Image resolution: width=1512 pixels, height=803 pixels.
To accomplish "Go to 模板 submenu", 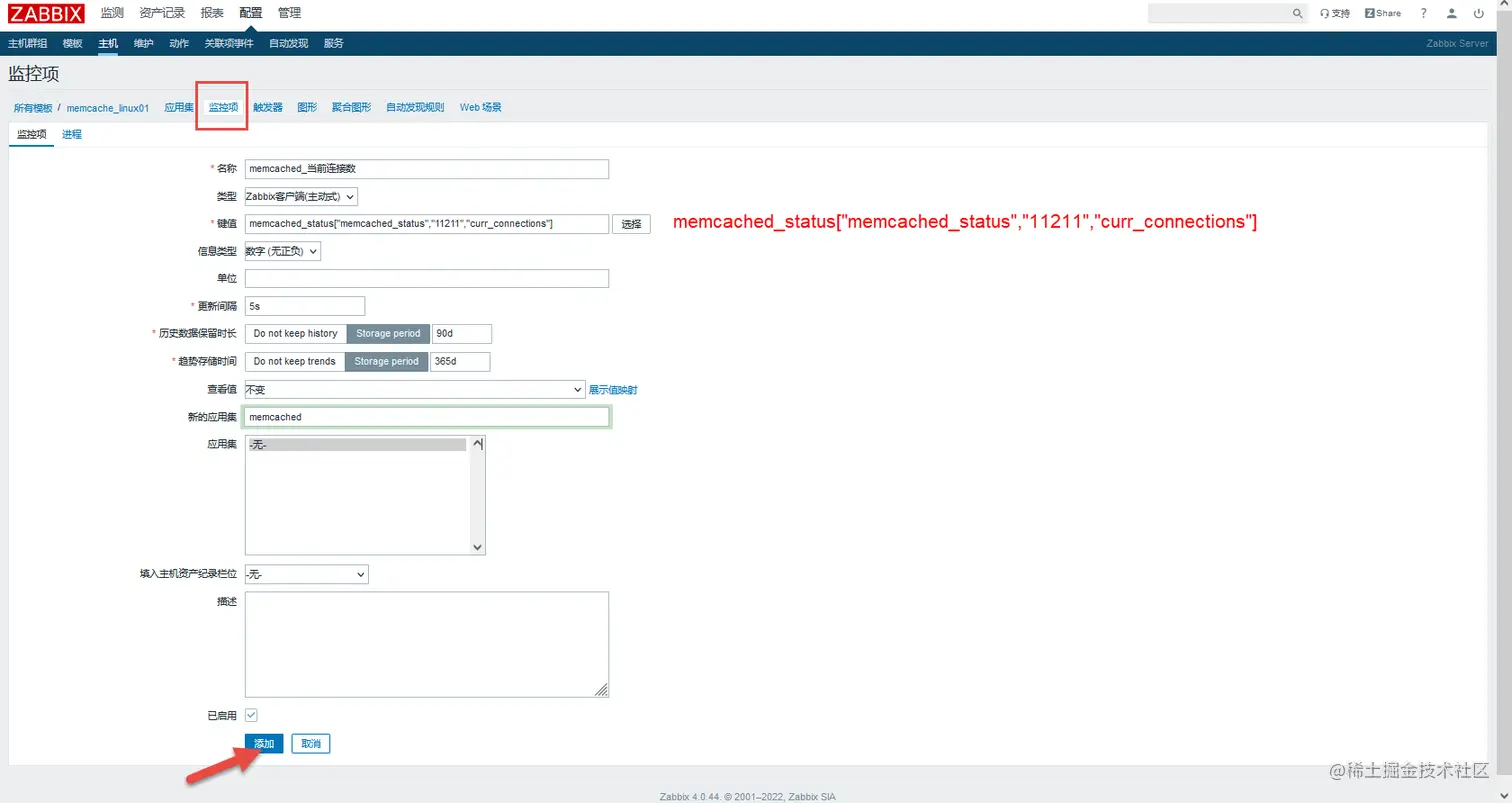I will click(73, 44).
